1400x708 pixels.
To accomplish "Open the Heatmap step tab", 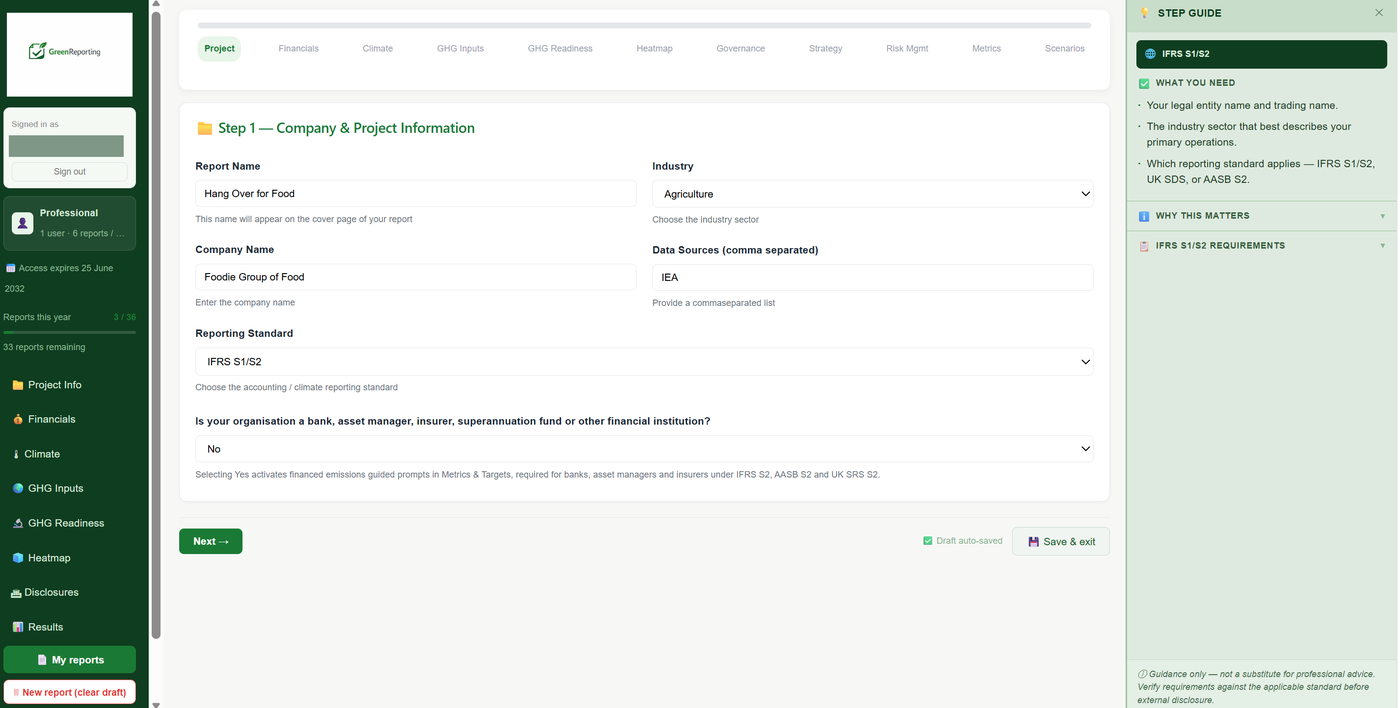I will click(x=655, y=48).
